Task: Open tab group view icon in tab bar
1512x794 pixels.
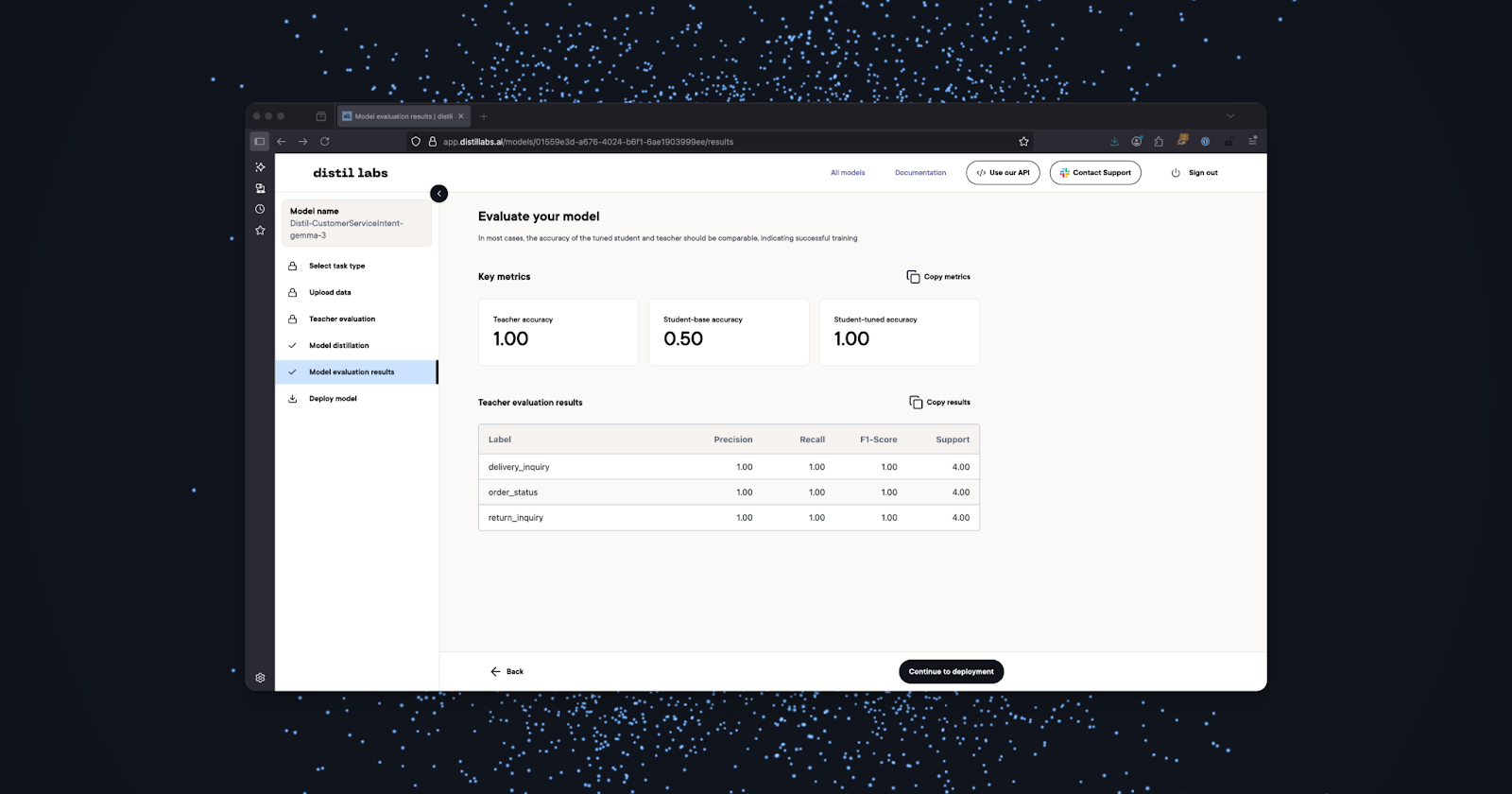Action: tap(320, 116)
